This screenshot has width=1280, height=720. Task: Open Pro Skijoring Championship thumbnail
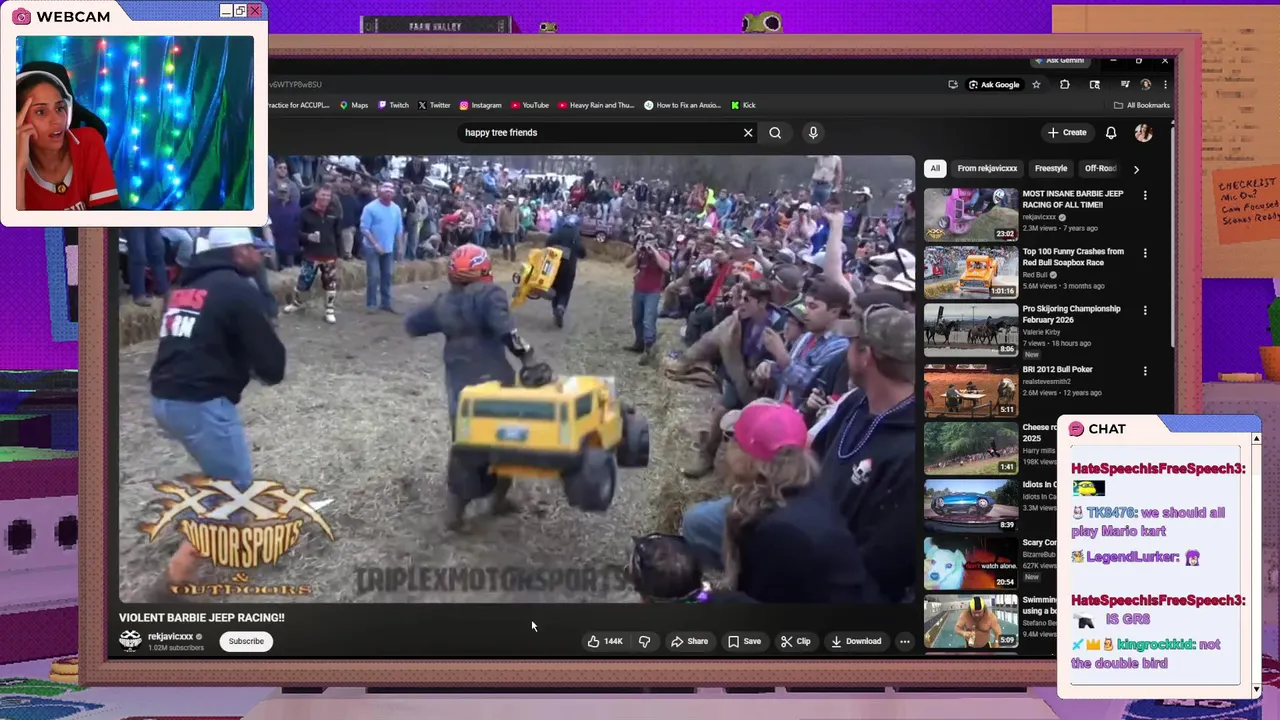click(971, 329)
